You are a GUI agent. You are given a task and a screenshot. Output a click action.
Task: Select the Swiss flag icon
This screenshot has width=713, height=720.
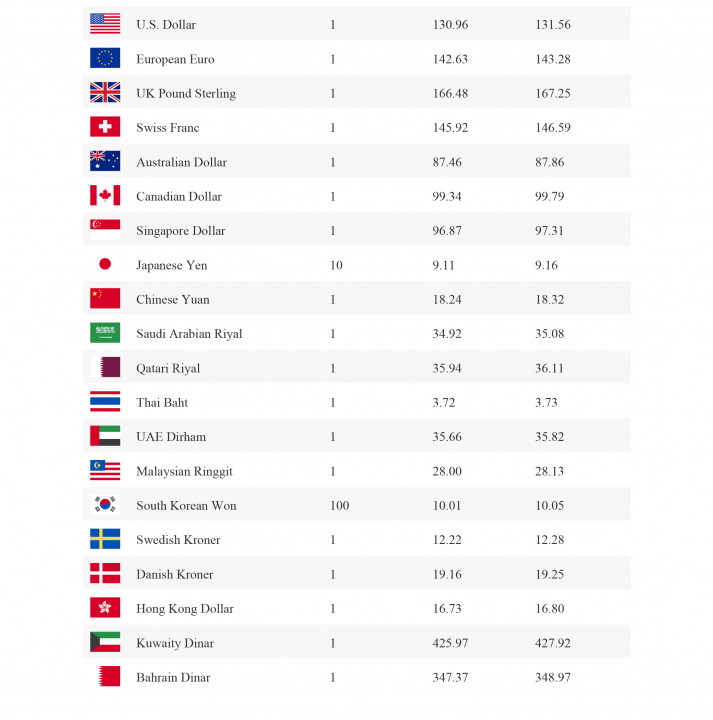click(x=105, y=127)
